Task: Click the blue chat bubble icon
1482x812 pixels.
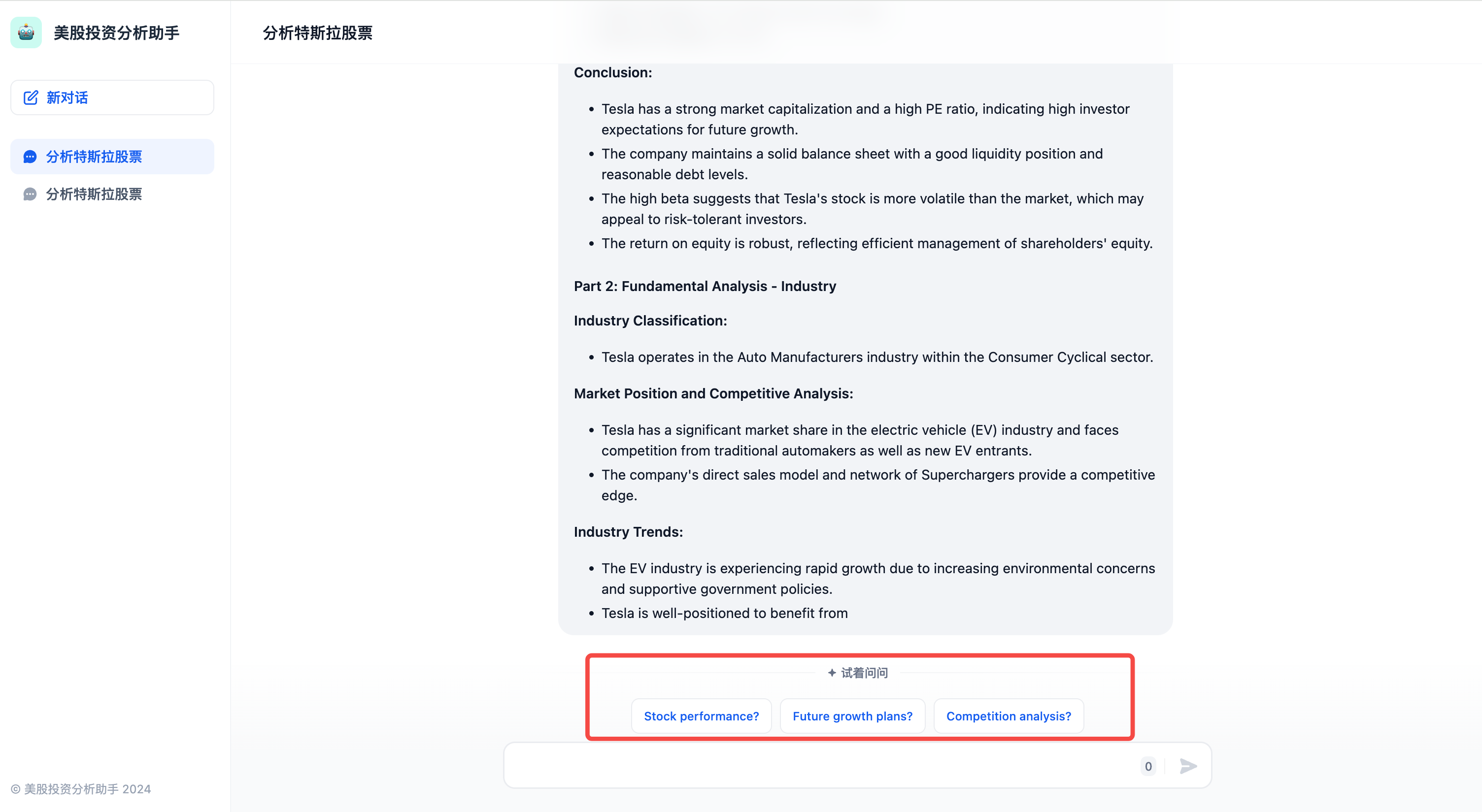Action: click(30, 157)
